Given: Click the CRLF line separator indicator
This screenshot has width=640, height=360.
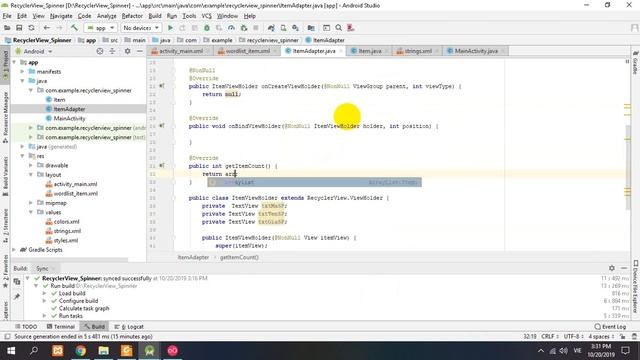Looking at the screenshot, I should [549, 337].
